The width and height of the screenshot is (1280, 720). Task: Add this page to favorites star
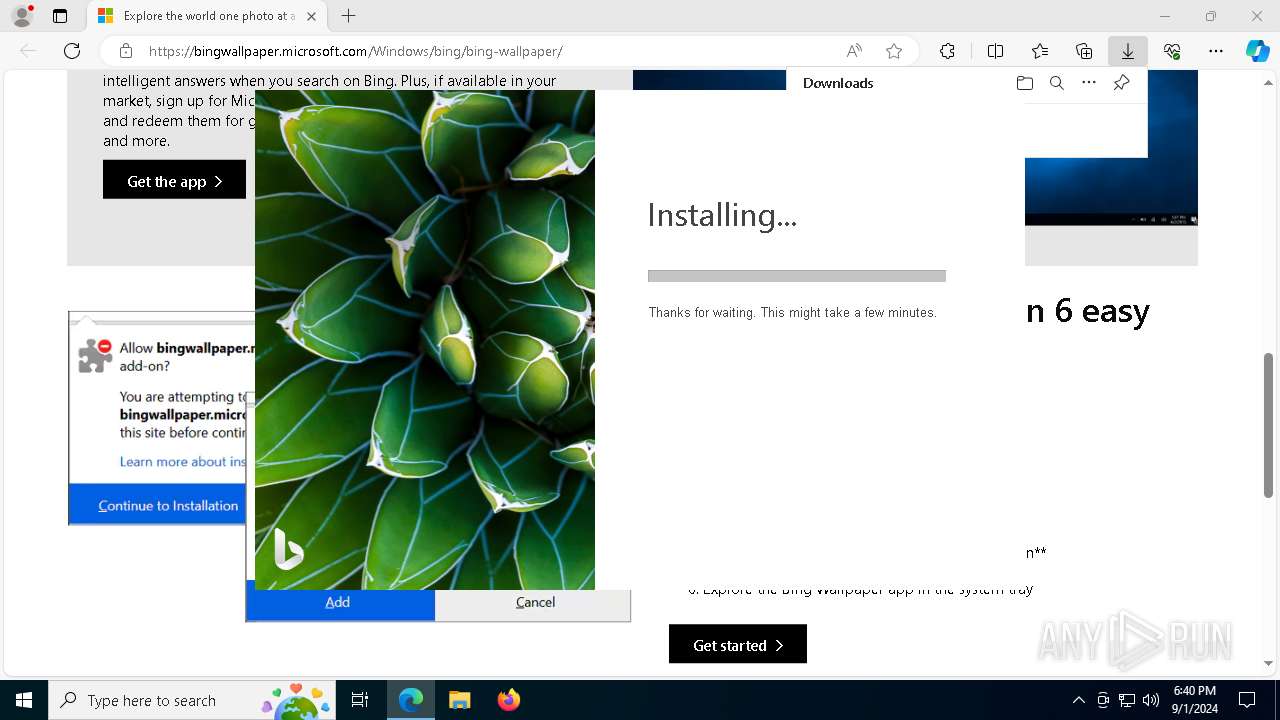894,51
